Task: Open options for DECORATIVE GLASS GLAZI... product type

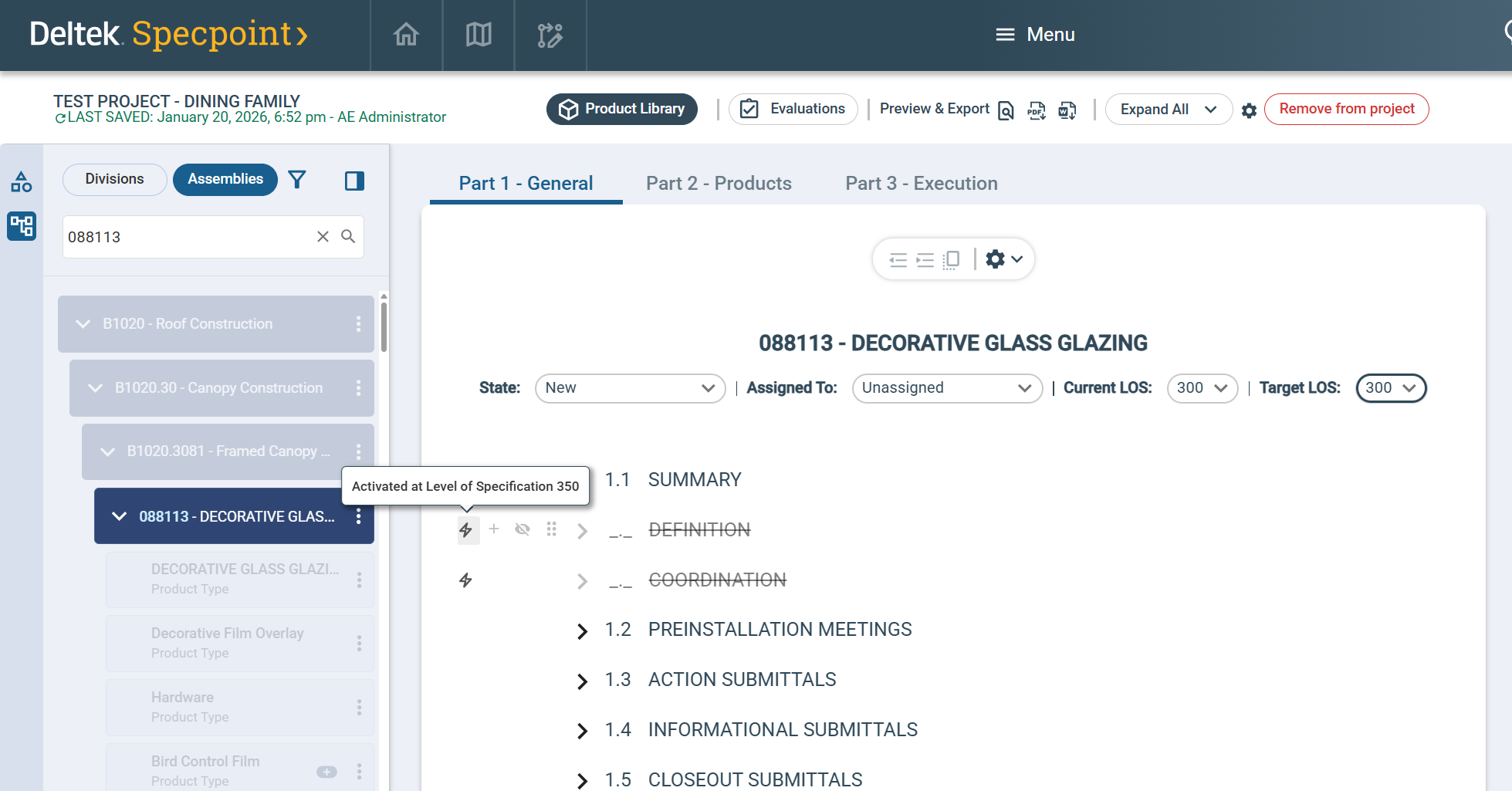Action: 359,580
